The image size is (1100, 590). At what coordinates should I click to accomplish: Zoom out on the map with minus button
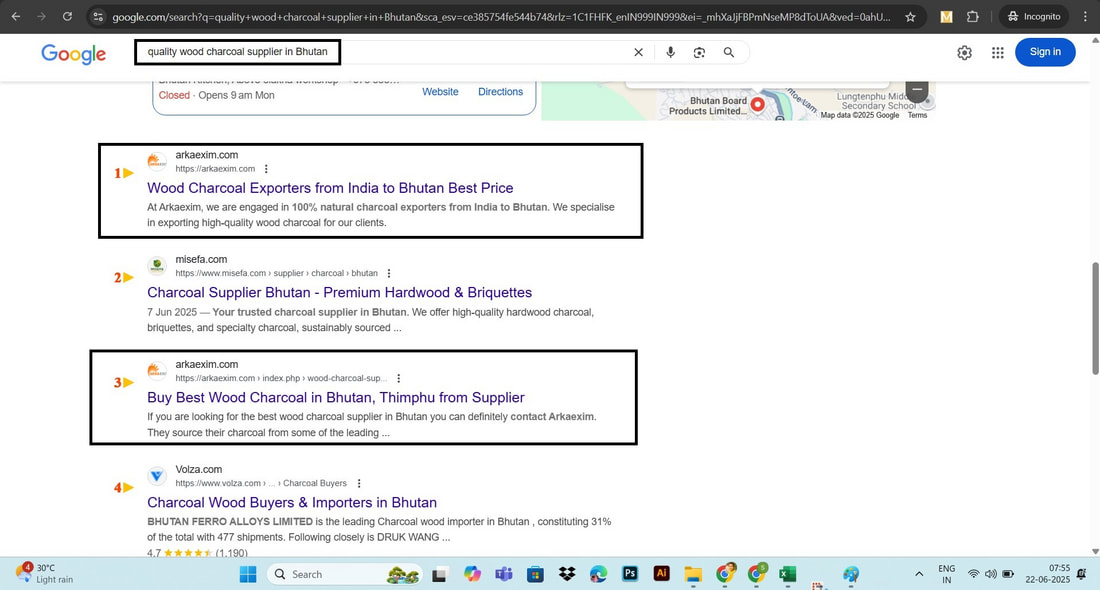(916, 89)
